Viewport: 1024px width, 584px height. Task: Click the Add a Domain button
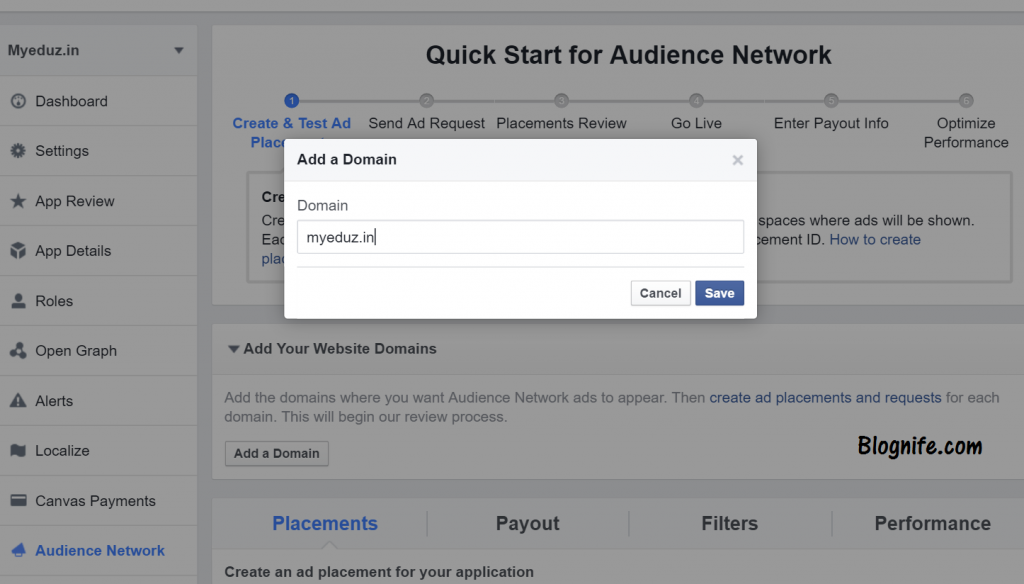point(276,453)
